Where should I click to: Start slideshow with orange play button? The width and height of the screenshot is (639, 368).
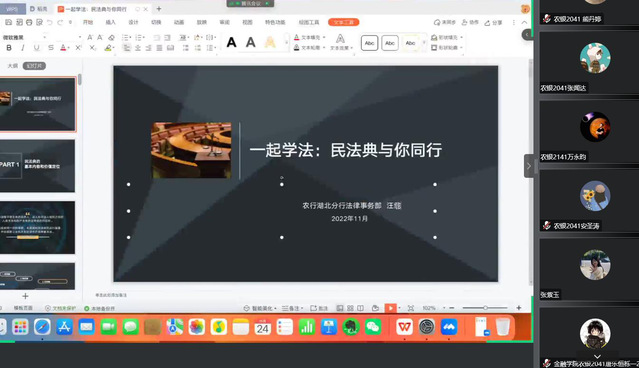click(x=390, y=308)
